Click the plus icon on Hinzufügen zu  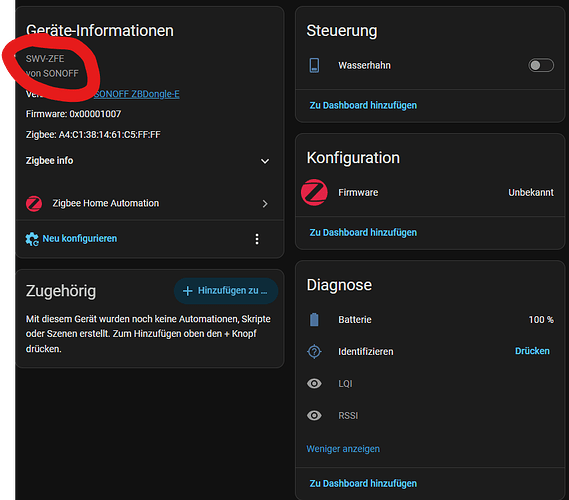tap(188, 291)
